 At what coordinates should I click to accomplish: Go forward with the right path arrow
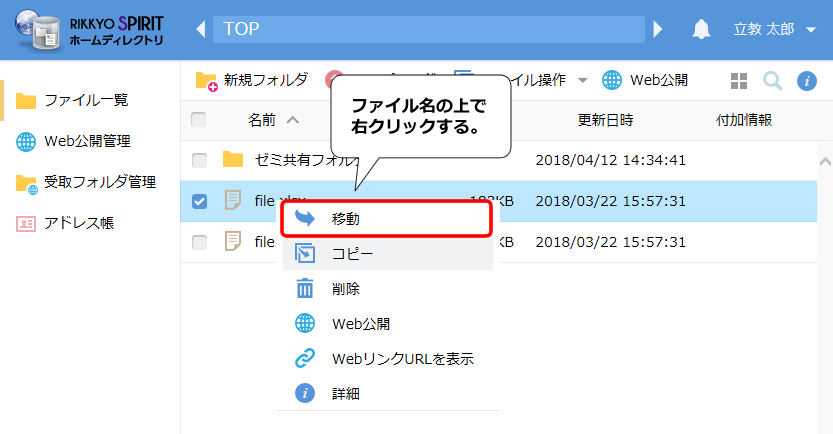point(657,29)
